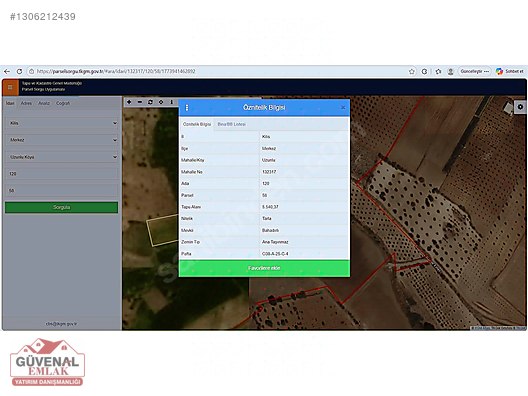This screenshot has width=528, height=396.
Task: Click the yellow highlighted parcel on map
Action: (x=163, y=230)
